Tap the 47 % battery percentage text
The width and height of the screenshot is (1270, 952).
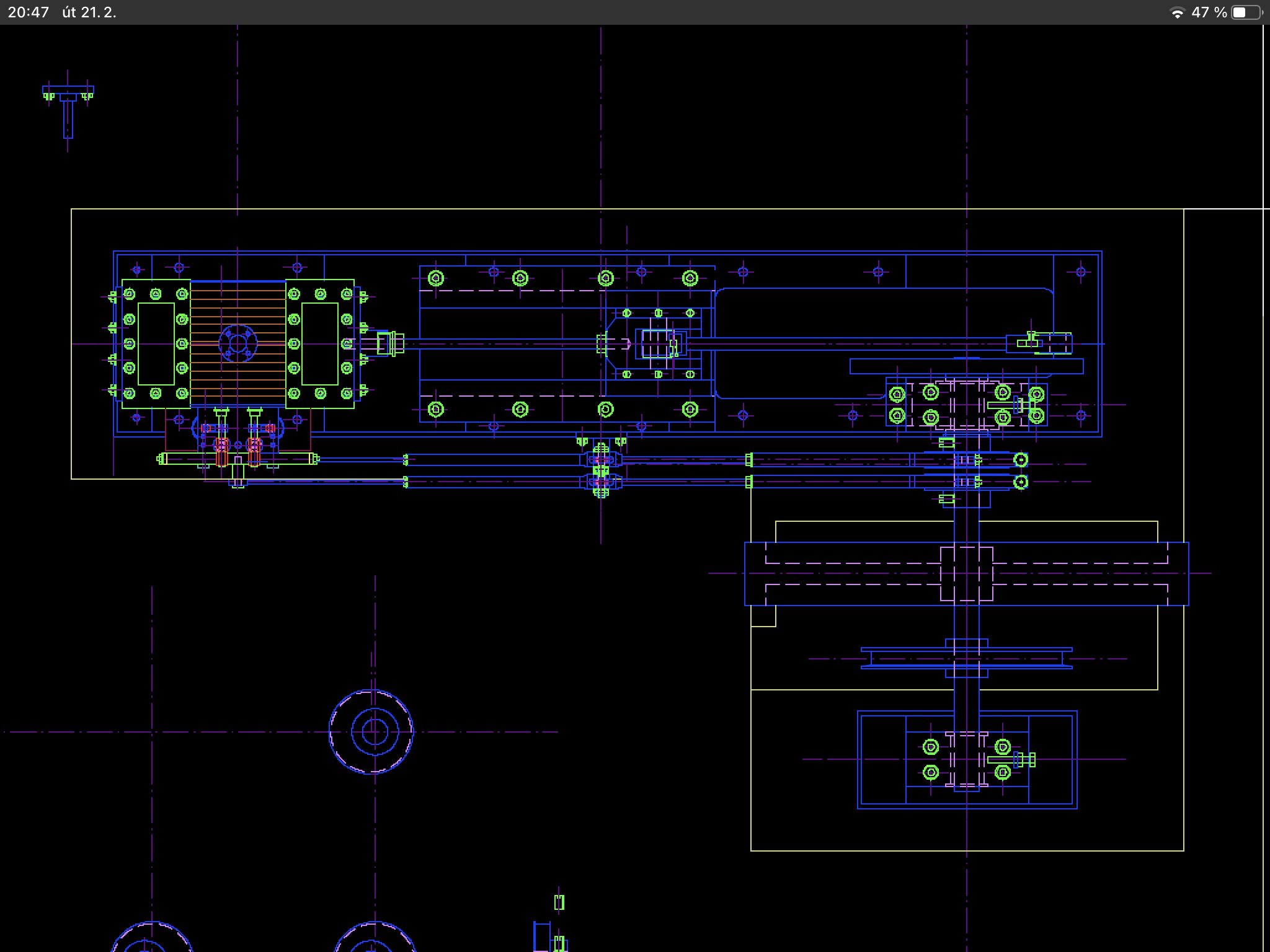(1209, 13)
